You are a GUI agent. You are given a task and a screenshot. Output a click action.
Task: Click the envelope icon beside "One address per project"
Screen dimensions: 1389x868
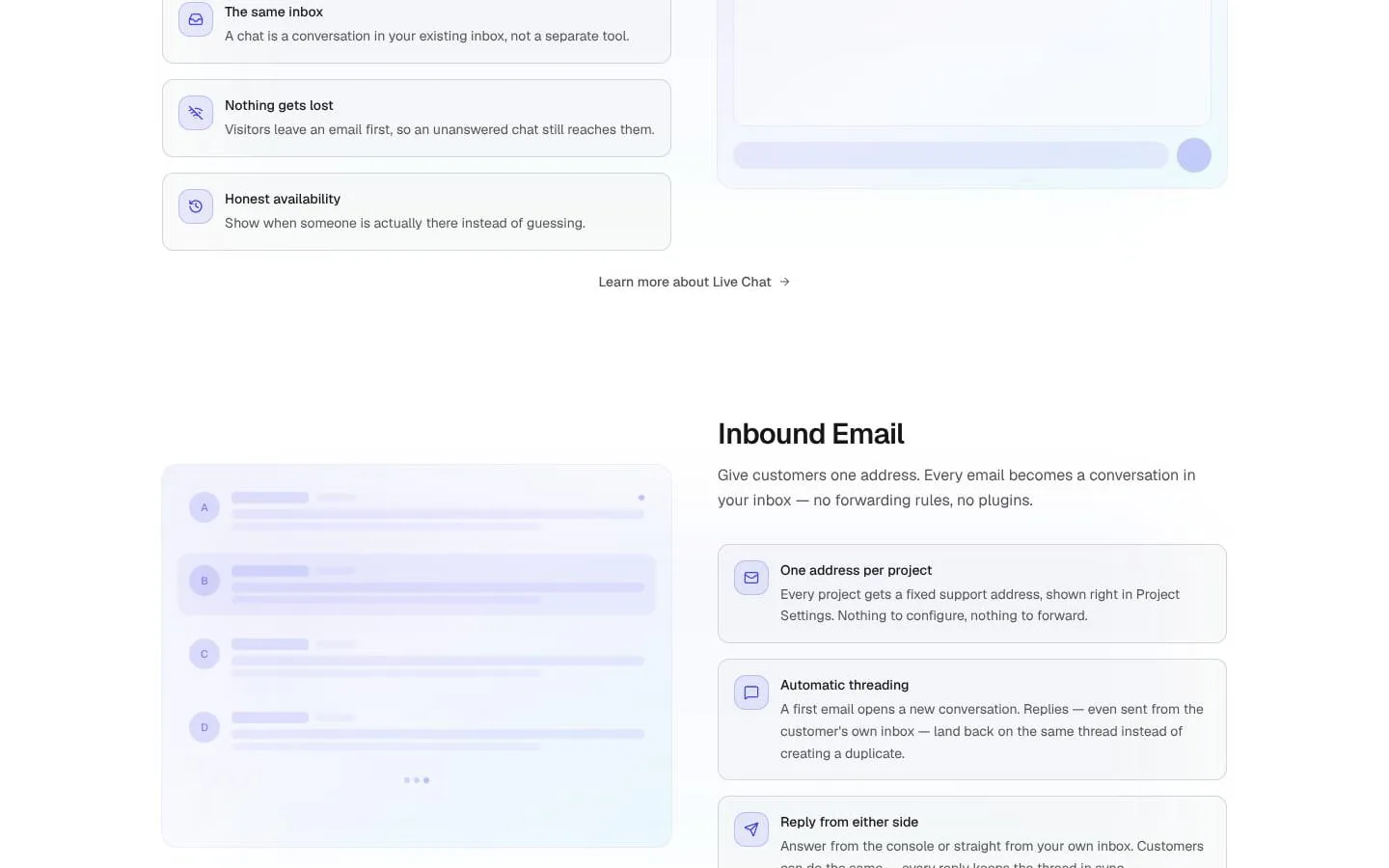tap(751, 578)
